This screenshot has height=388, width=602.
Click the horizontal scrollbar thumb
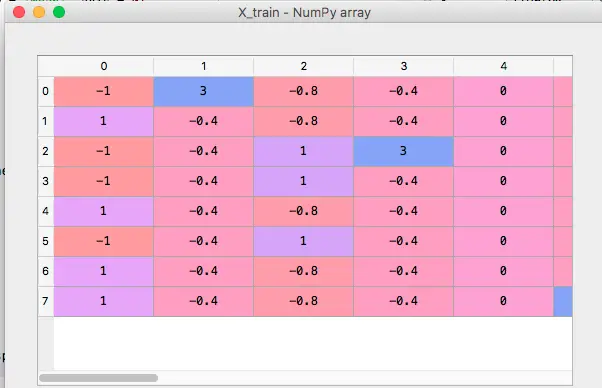[99, 378]
